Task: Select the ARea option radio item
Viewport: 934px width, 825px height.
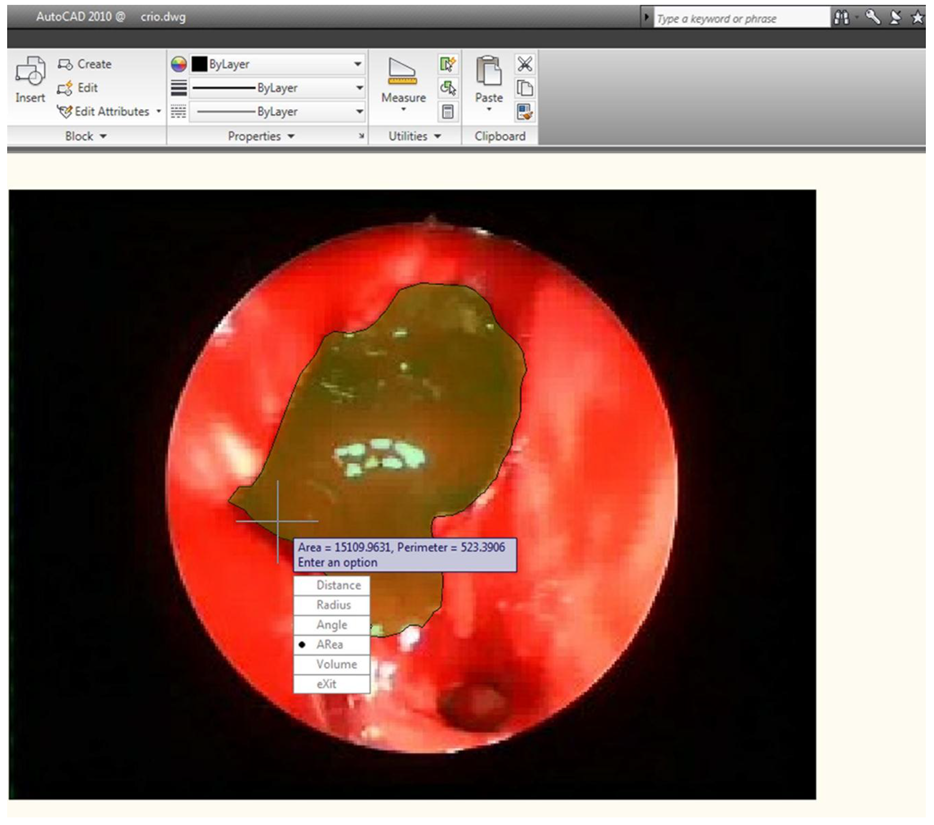Action: click(331, 645)
